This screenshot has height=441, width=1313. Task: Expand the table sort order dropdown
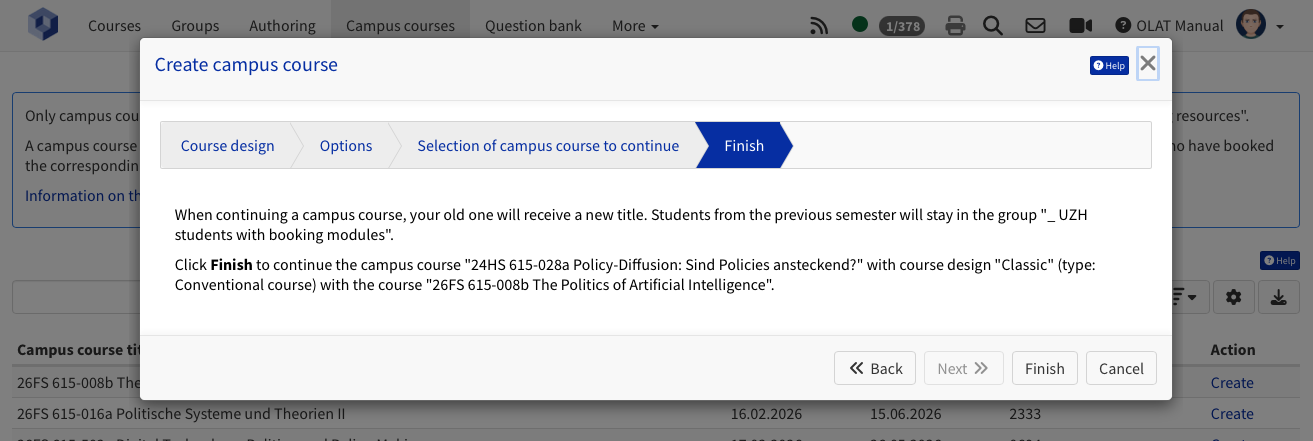click(x=1189, y=297)
